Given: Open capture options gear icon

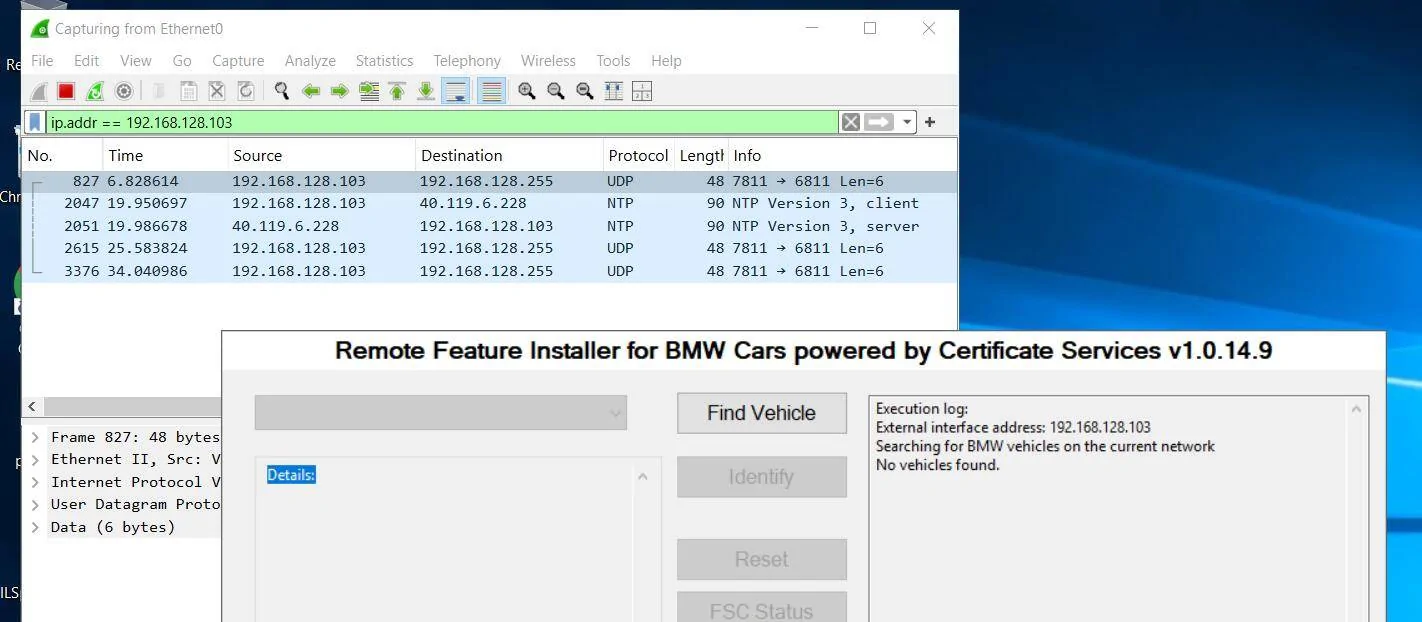Looking at the screenshot, I should tap(124, 91).
